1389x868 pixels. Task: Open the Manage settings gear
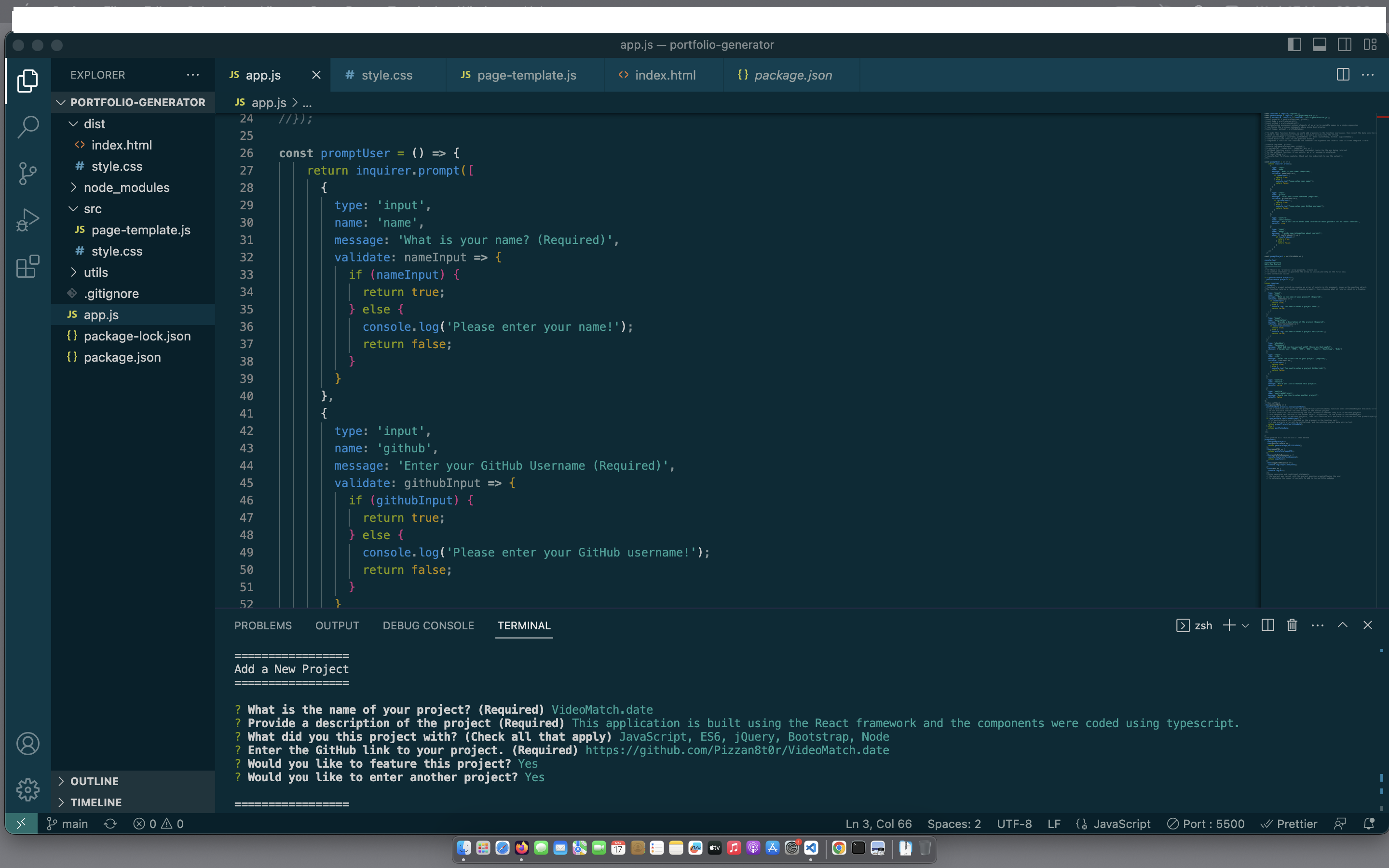tap(27, 789)
